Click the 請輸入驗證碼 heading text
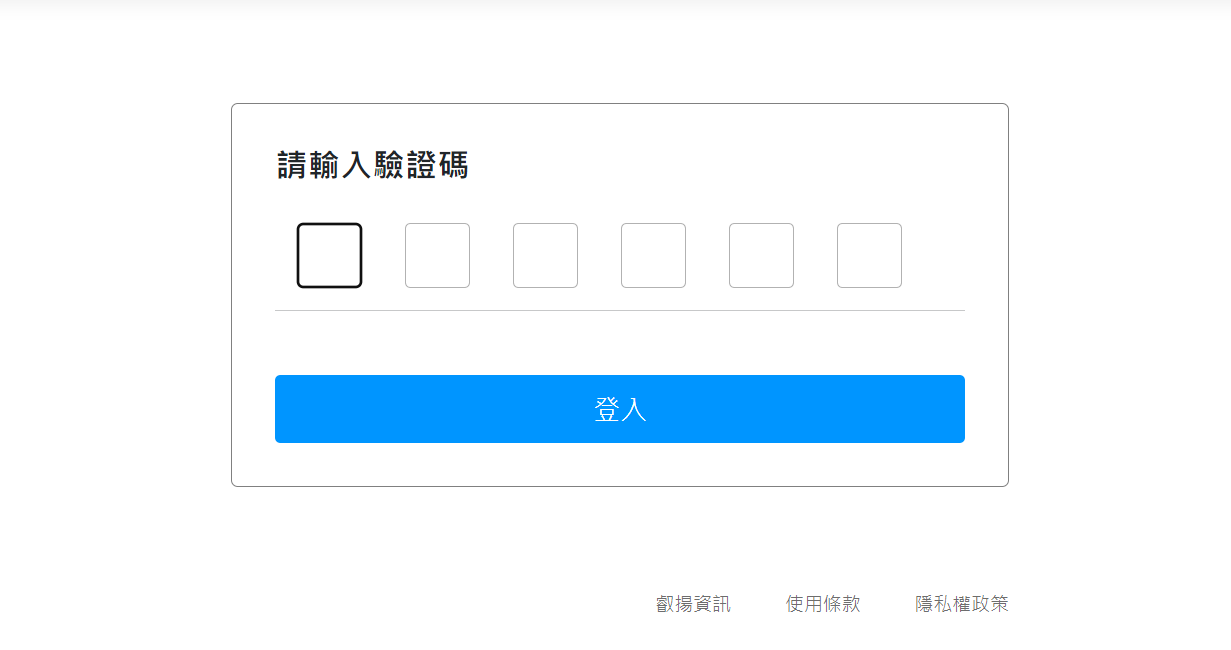This screenshot has height=650, width=1231. [x=372, y=165]
